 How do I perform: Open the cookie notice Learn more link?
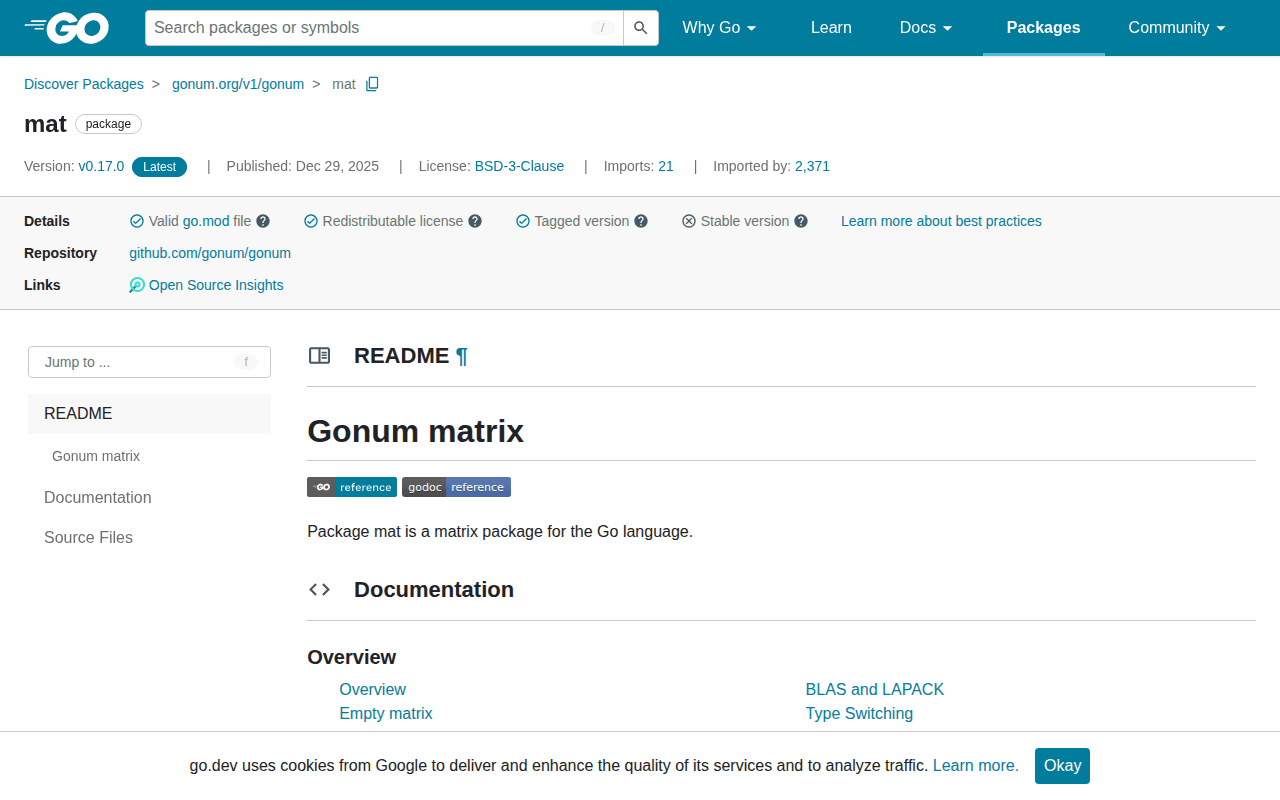(x=976, y=766)
